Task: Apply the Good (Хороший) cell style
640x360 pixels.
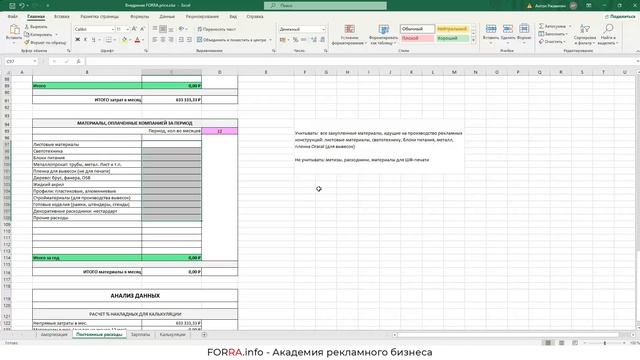Action: pyautogui.click(x=452, y=38)
